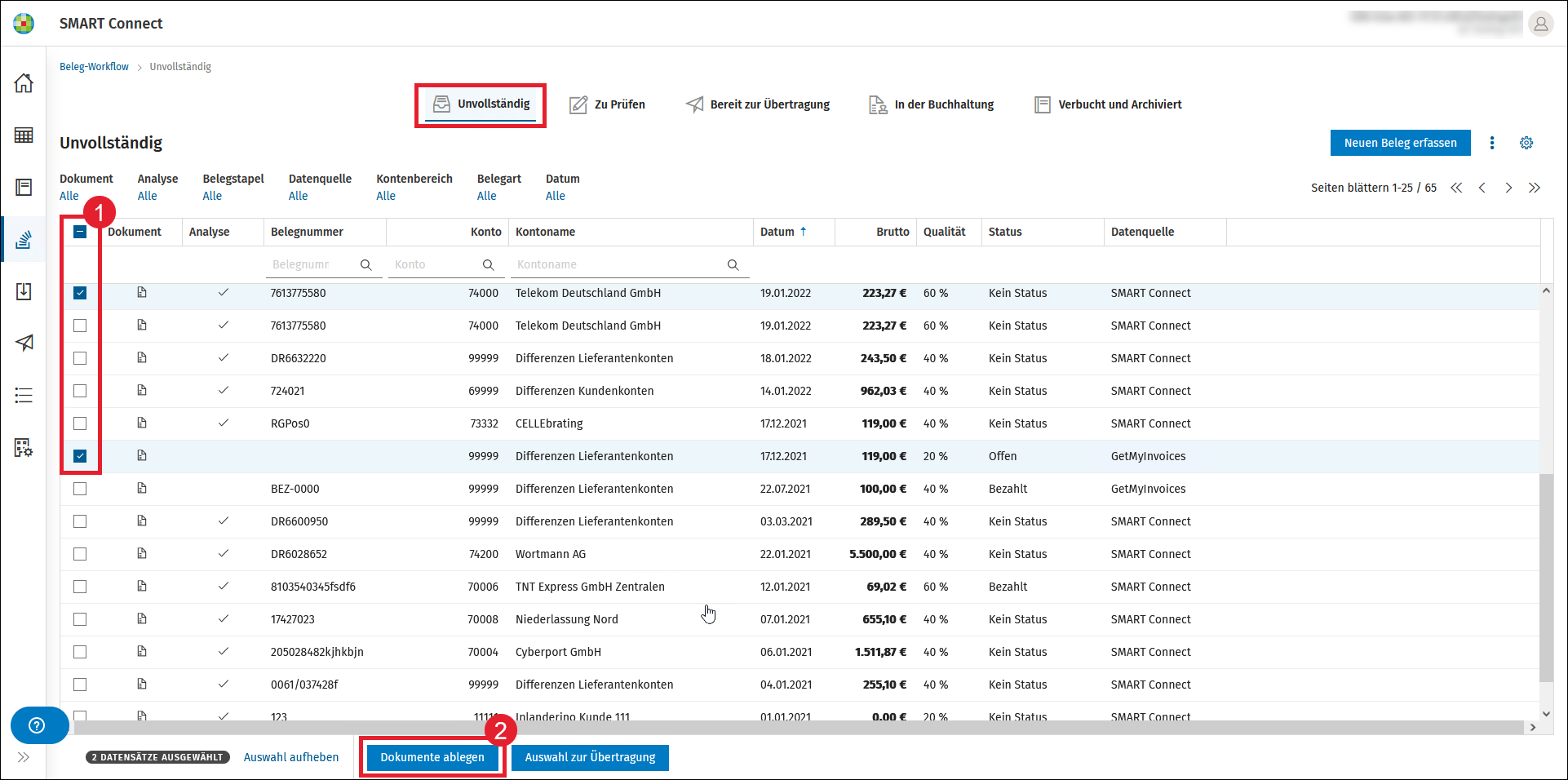
Task: Open the user profile avatar icon
Action: [x=1540, y=24]
